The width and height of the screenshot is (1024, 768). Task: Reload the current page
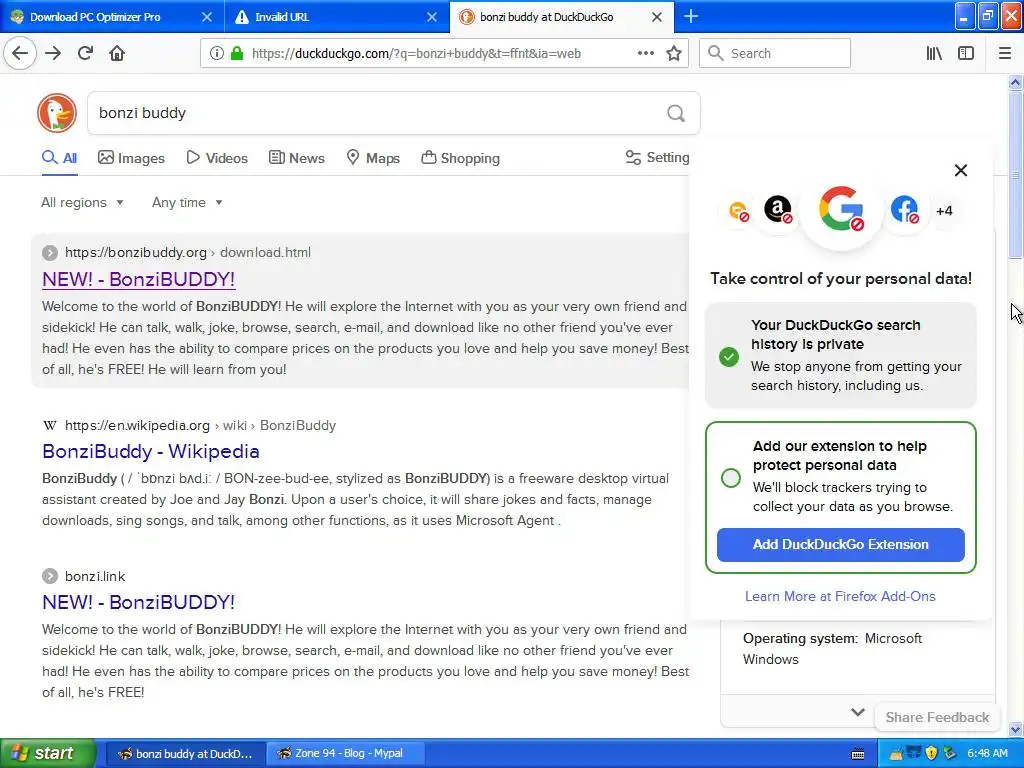coord(85,53)
